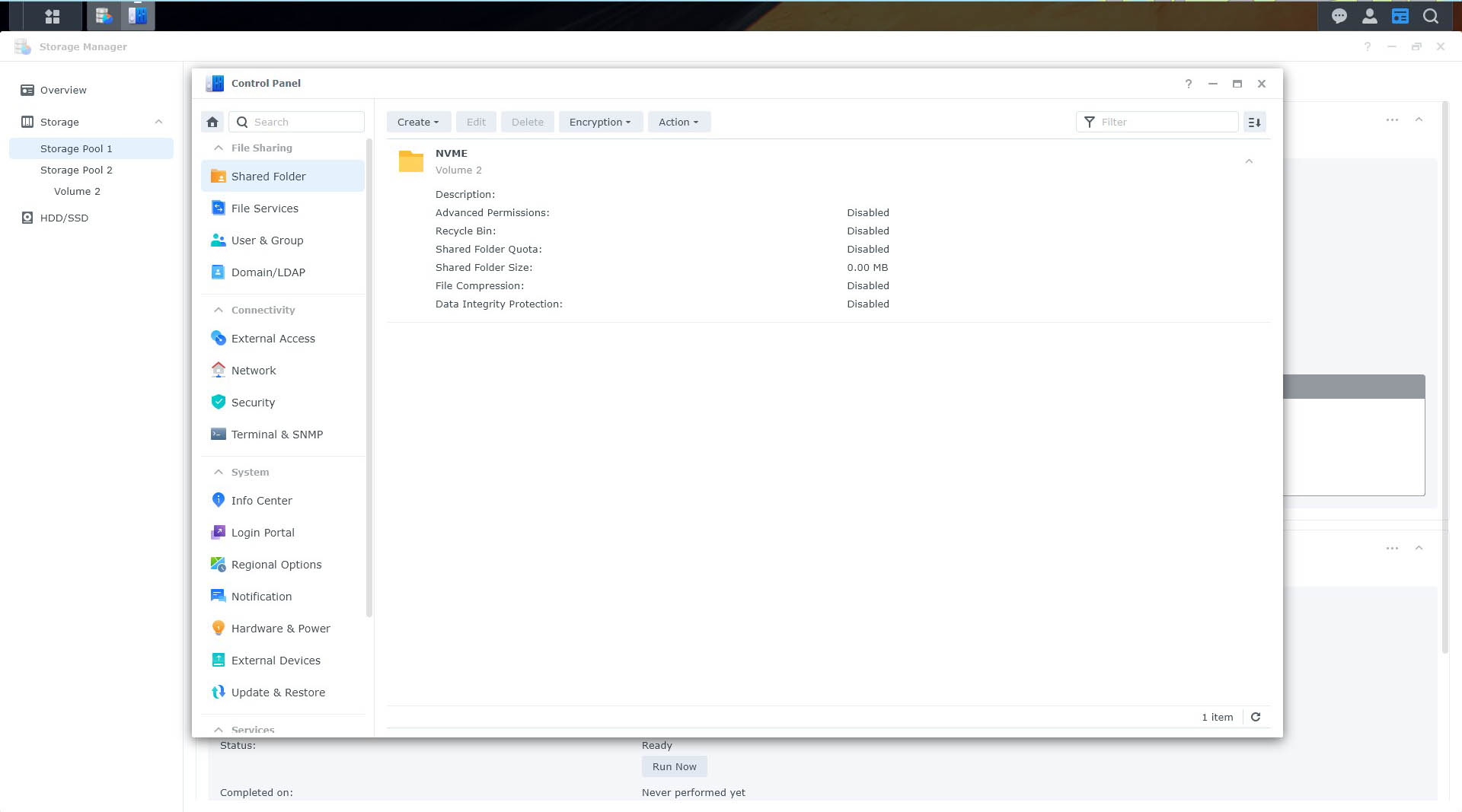The width and height of the screenshot is (1462, 812).
Task: Open the Create dropdown menu
Action: [418, 122]
